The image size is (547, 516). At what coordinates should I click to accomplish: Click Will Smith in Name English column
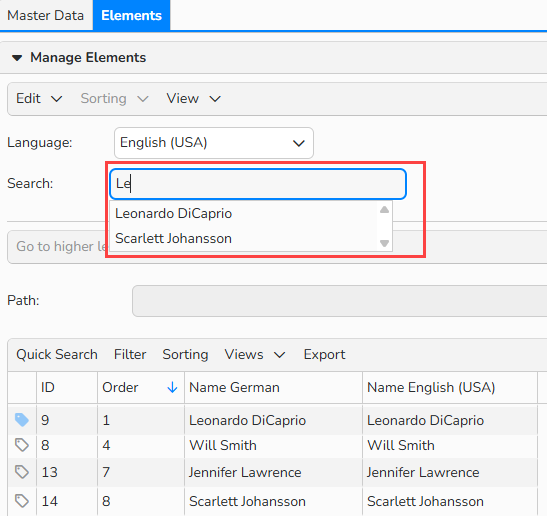pyautogui.click(x=400, y=446)
